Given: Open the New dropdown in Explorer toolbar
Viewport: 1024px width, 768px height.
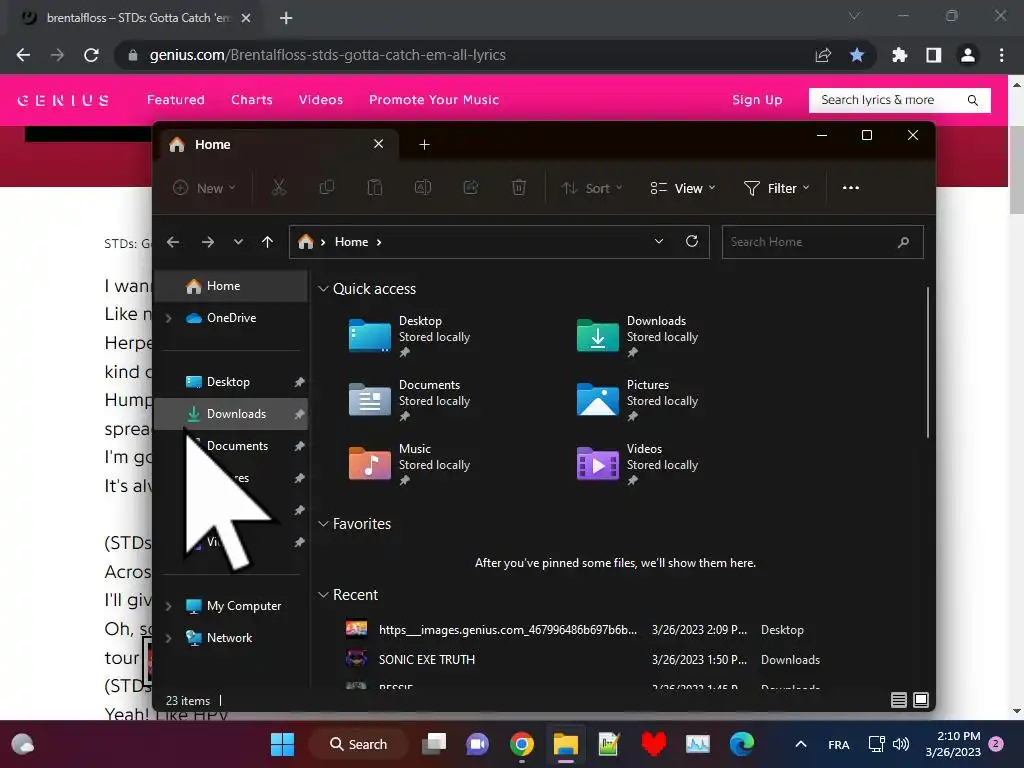Looking at the screenshot, I should 204,188.
